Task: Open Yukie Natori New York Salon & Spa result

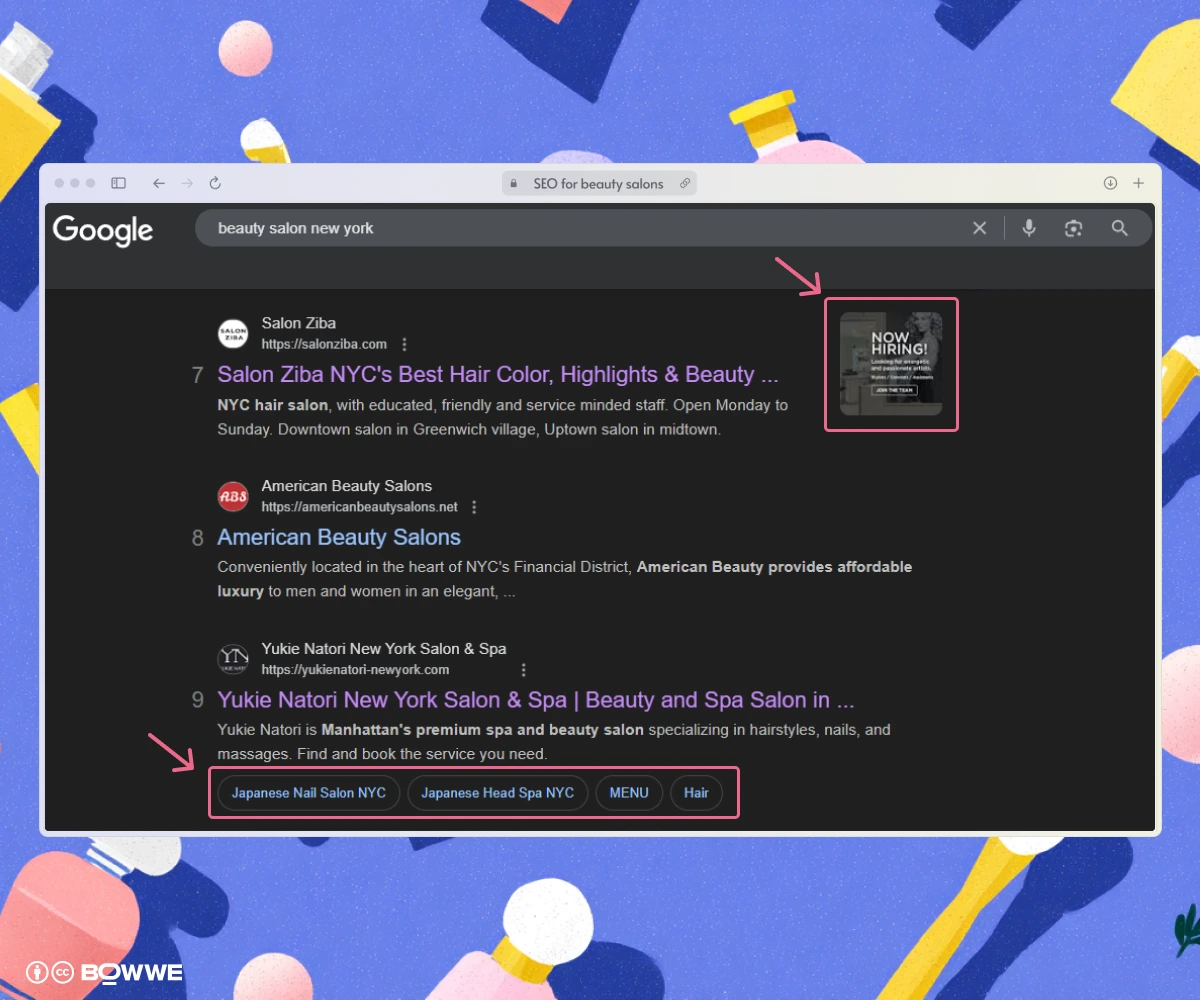Action: (536, 700)
